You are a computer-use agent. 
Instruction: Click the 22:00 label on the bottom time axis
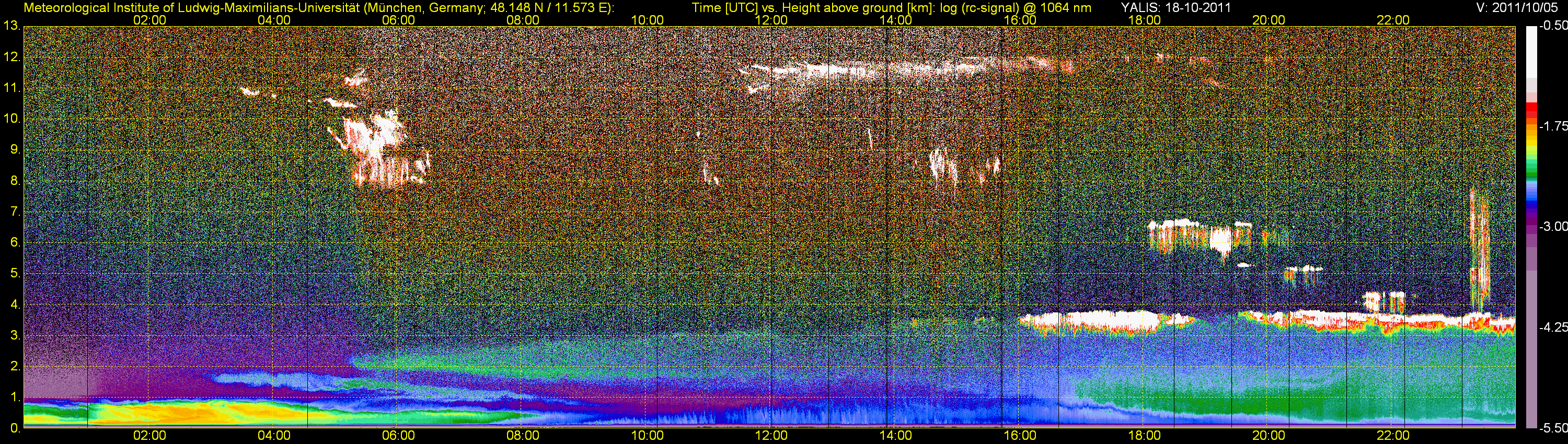1393,436
